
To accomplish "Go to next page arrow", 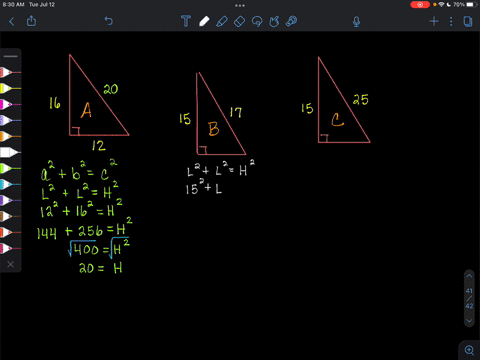I will [x=469, y=321].
